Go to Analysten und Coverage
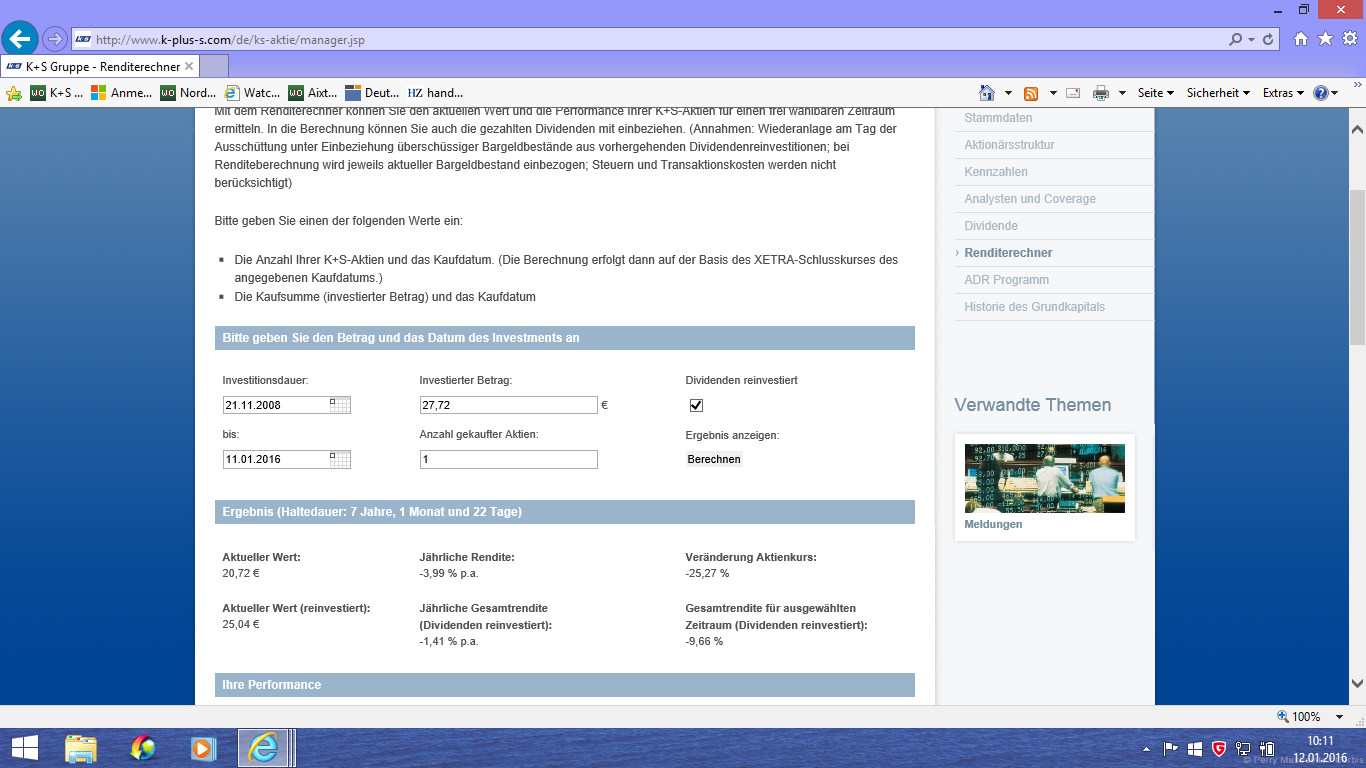 1030,199
